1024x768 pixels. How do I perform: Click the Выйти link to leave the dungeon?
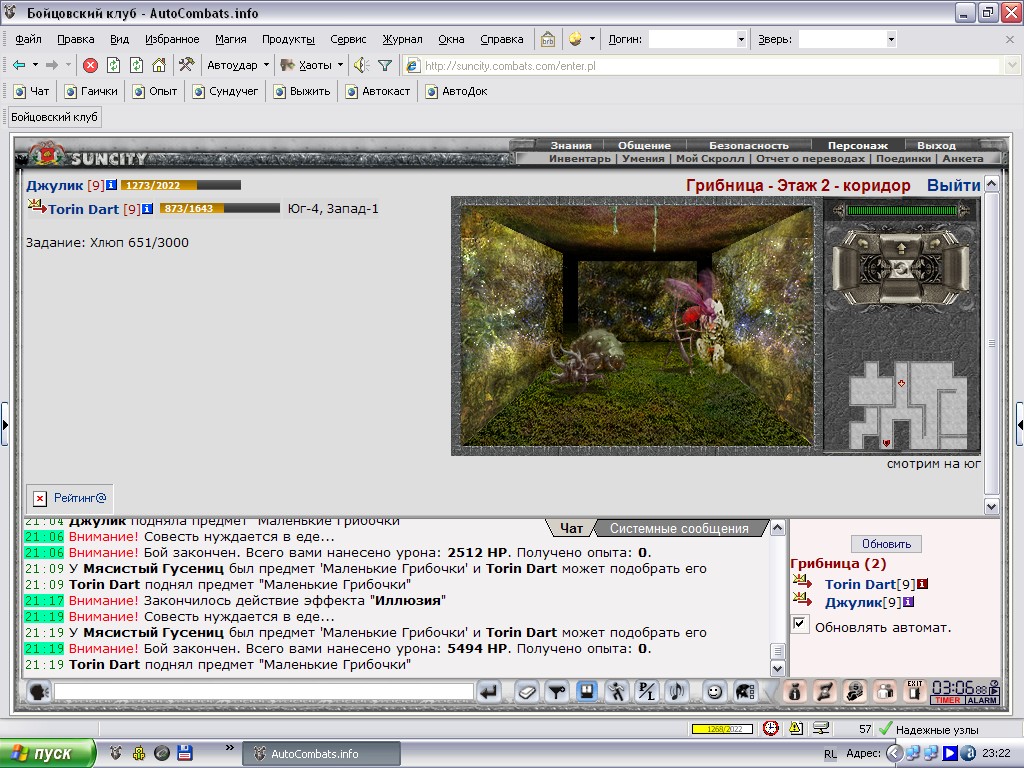coord(953,185)
